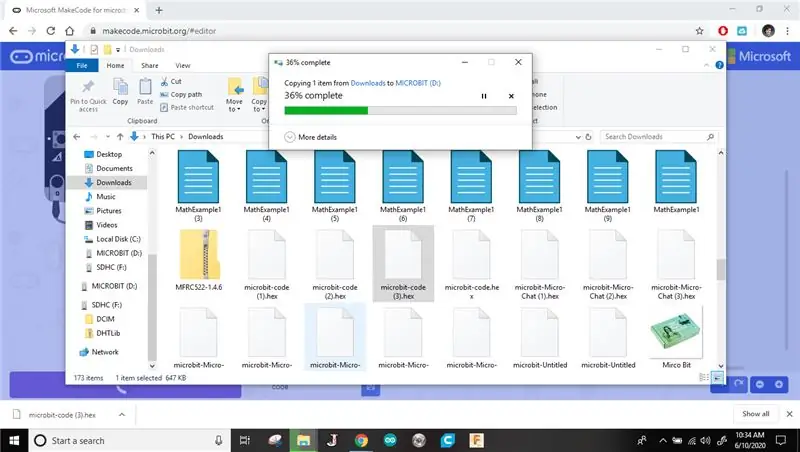Expand More details in copy dialog
Image resolution: width=800 pixels, height=452 pixels.
[x=311, y=137]
